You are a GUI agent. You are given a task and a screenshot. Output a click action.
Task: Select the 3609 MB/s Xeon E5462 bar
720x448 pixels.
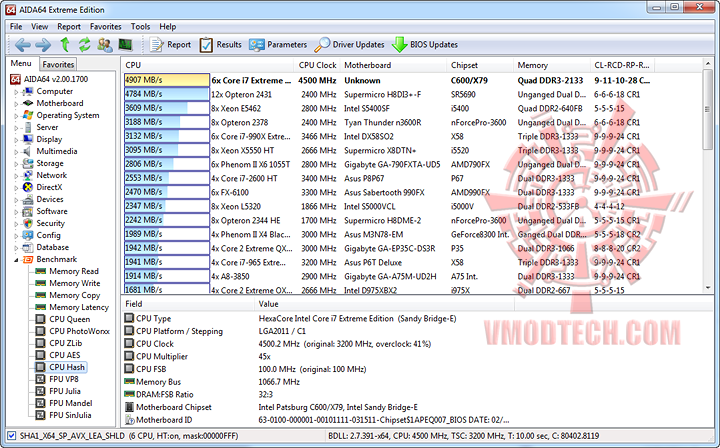tap(167, 108)
